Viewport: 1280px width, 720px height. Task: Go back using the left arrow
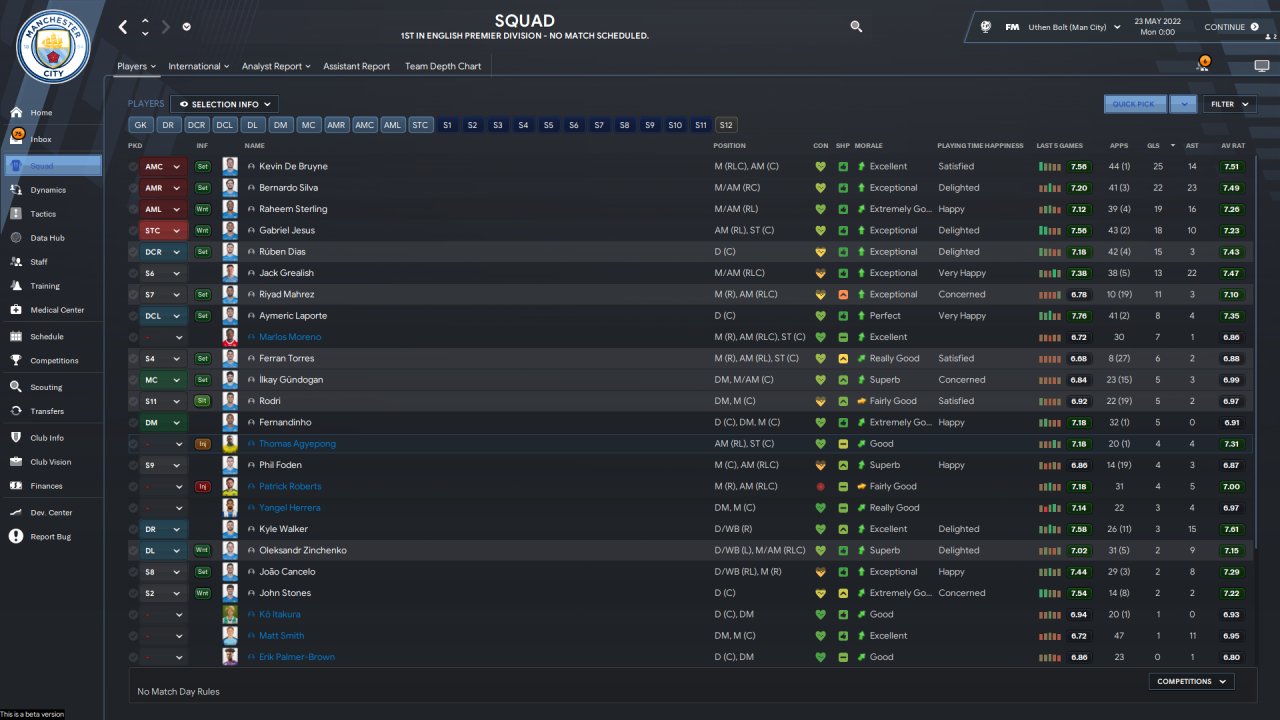click(x=123, y=27)
